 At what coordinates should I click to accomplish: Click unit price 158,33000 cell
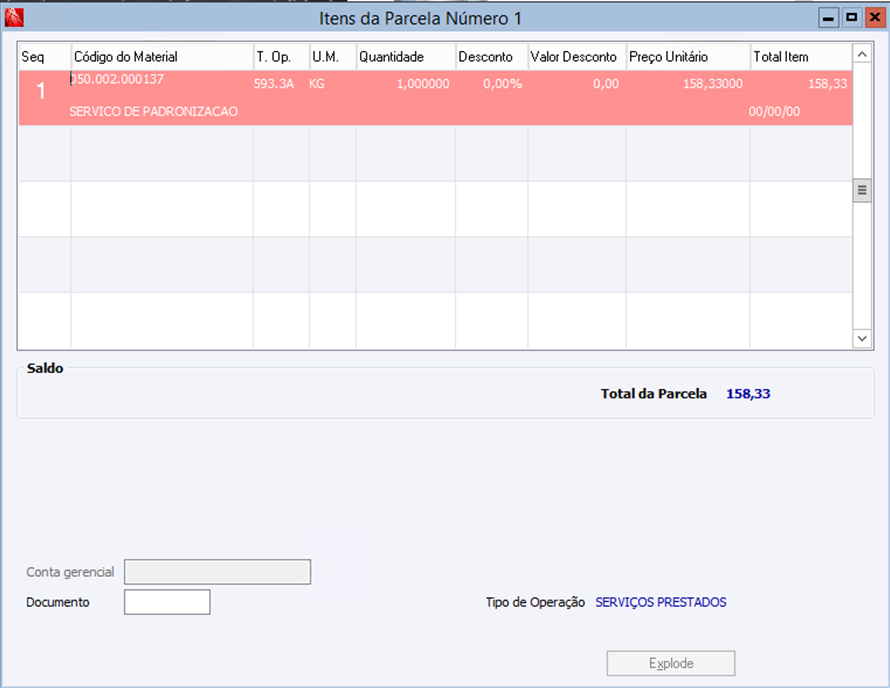pos(713,84)
